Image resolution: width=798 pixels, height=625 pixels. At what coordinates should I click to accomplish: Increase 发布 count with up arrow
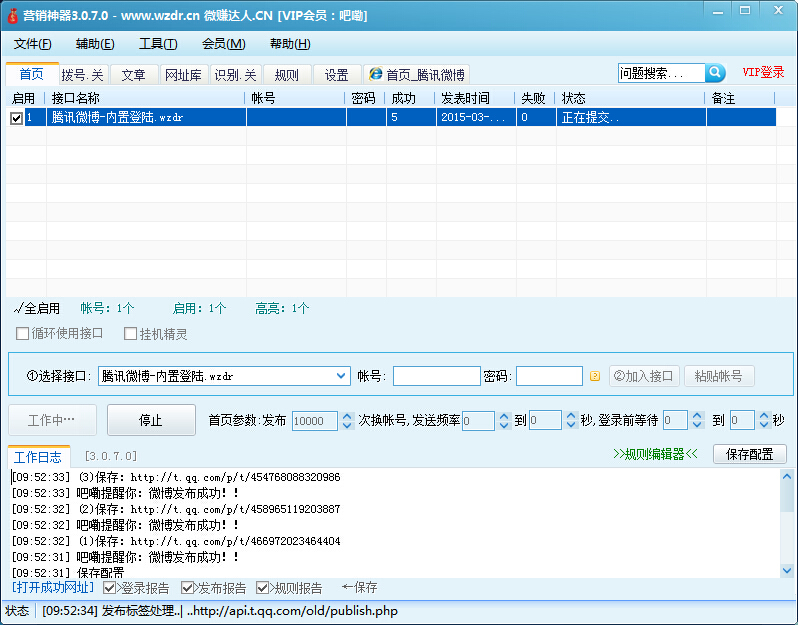(x=347, y=416)
